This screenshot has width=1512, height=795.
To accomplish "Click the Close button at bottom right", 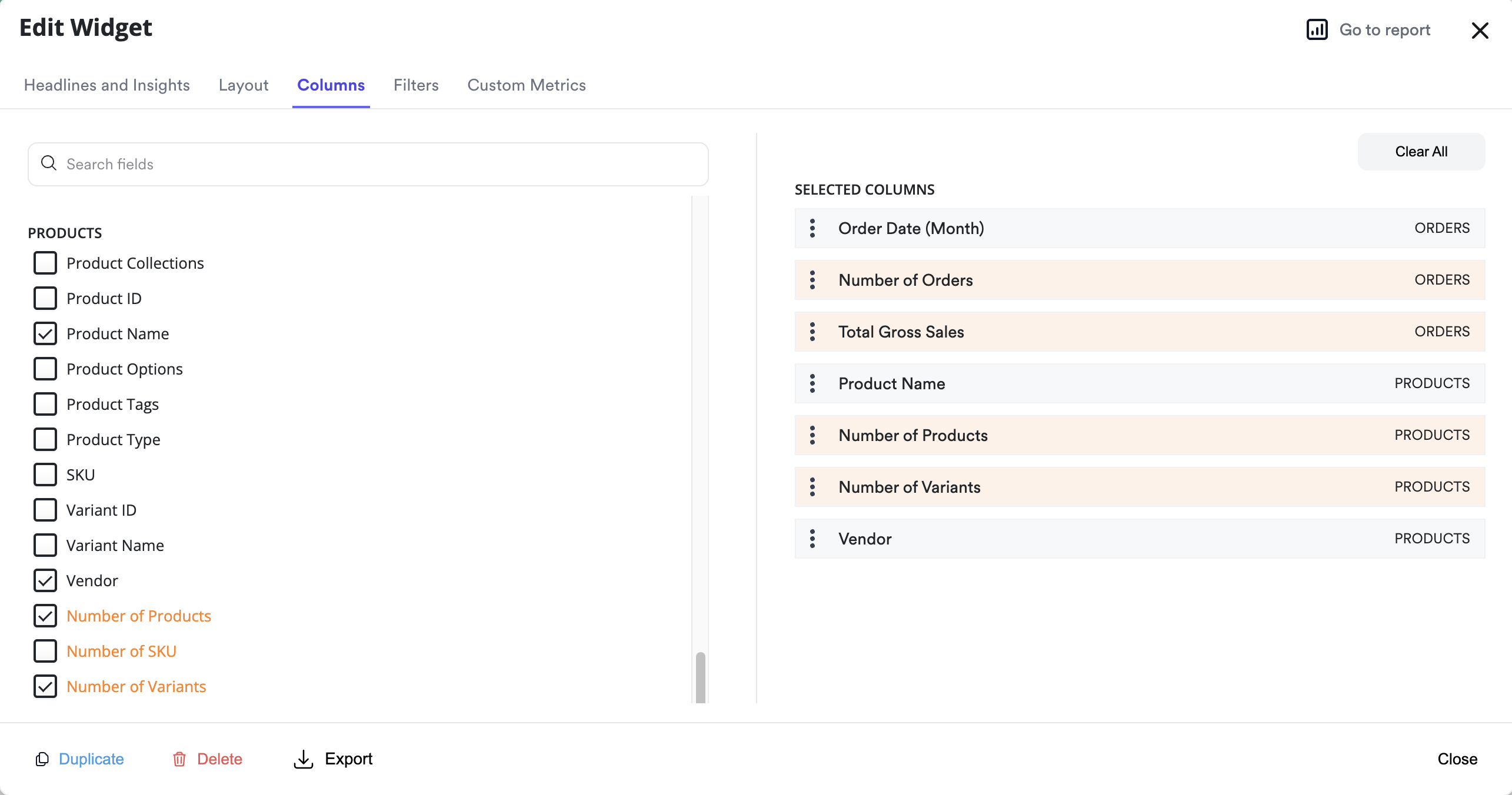I will [1457, 759].
